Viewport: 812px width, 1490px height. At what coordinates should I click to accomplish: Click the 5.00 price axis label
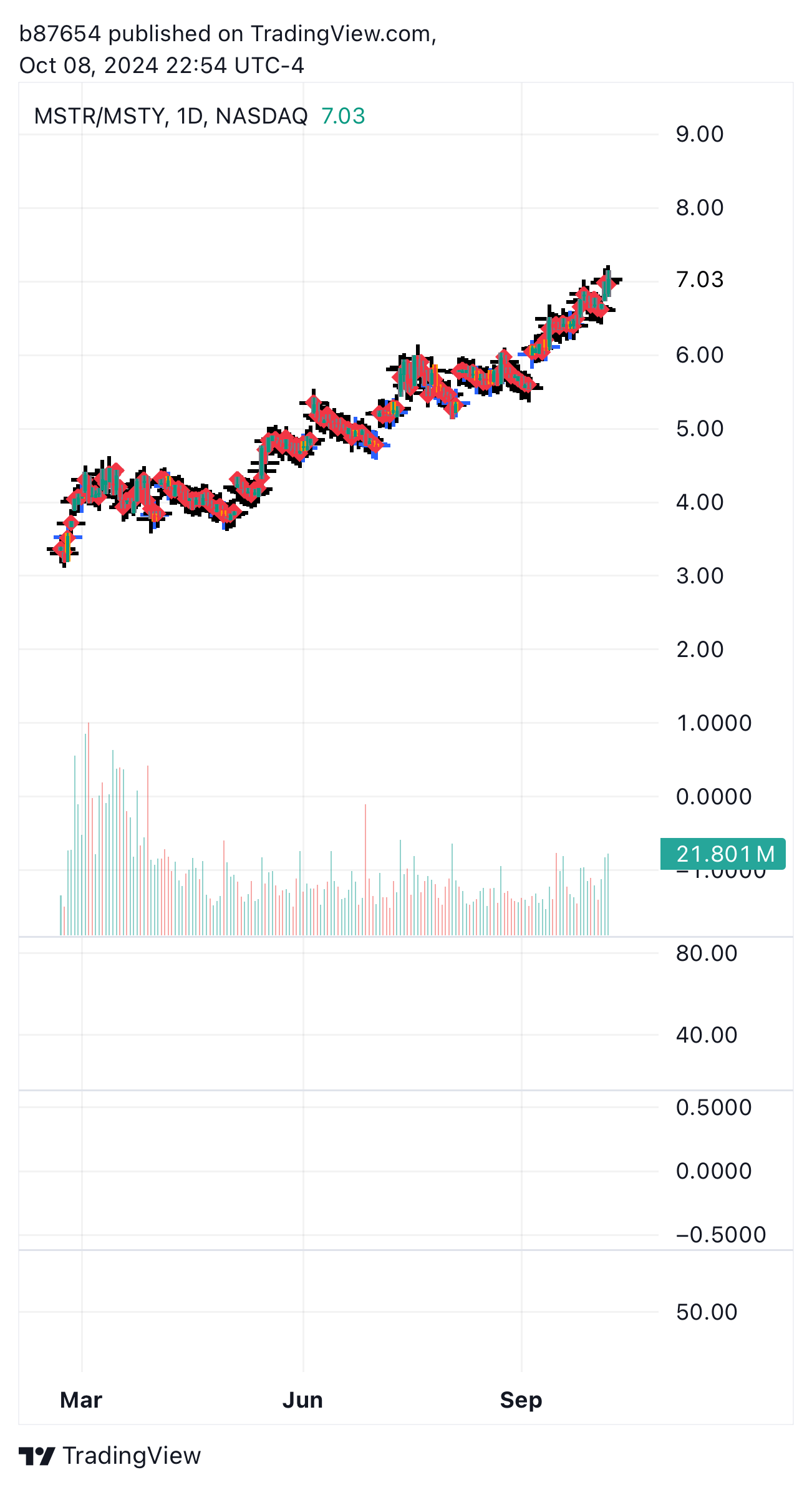[700, 429]
